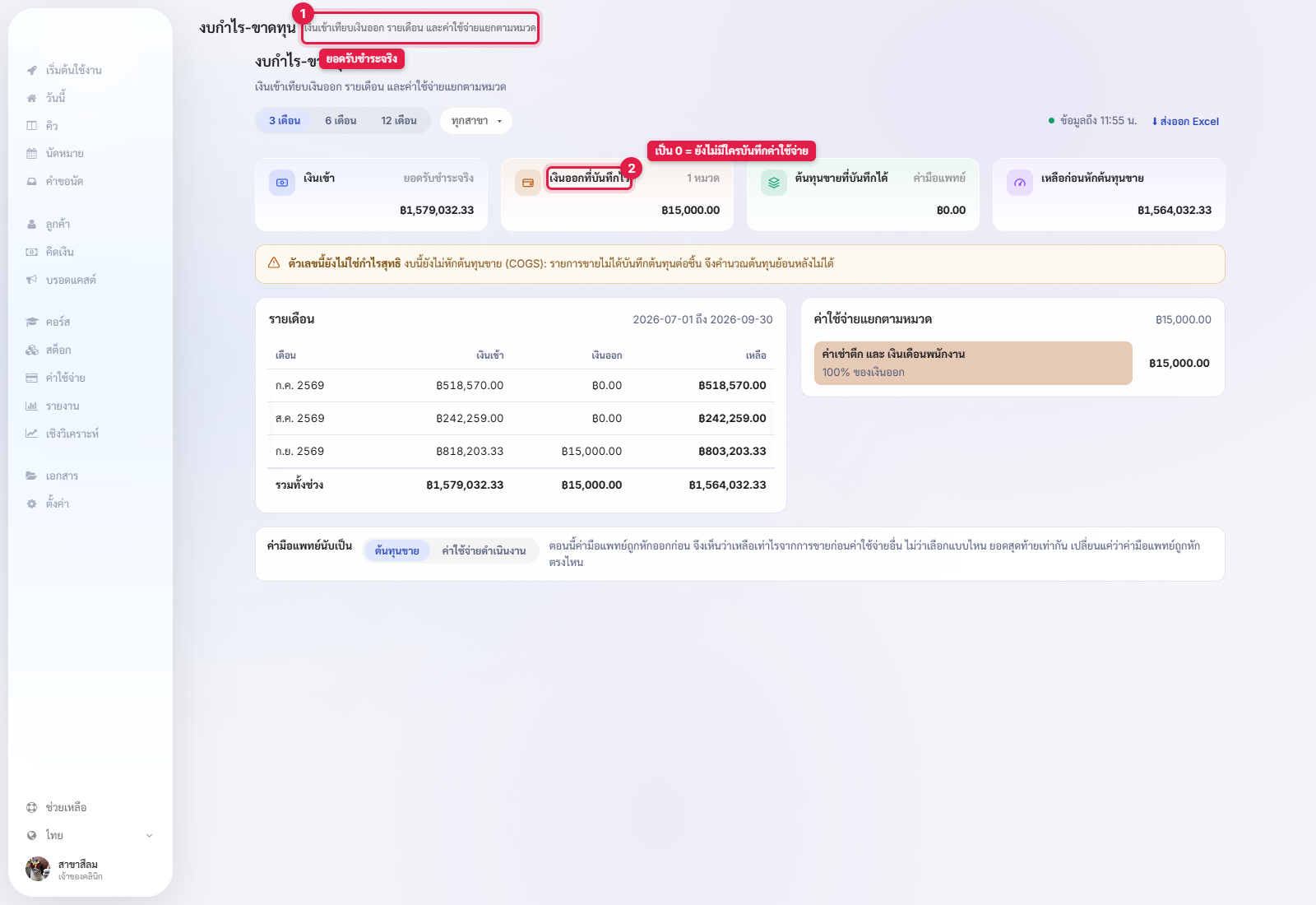Click the ตั้งค่า gear icon

[x=31, y=504]
